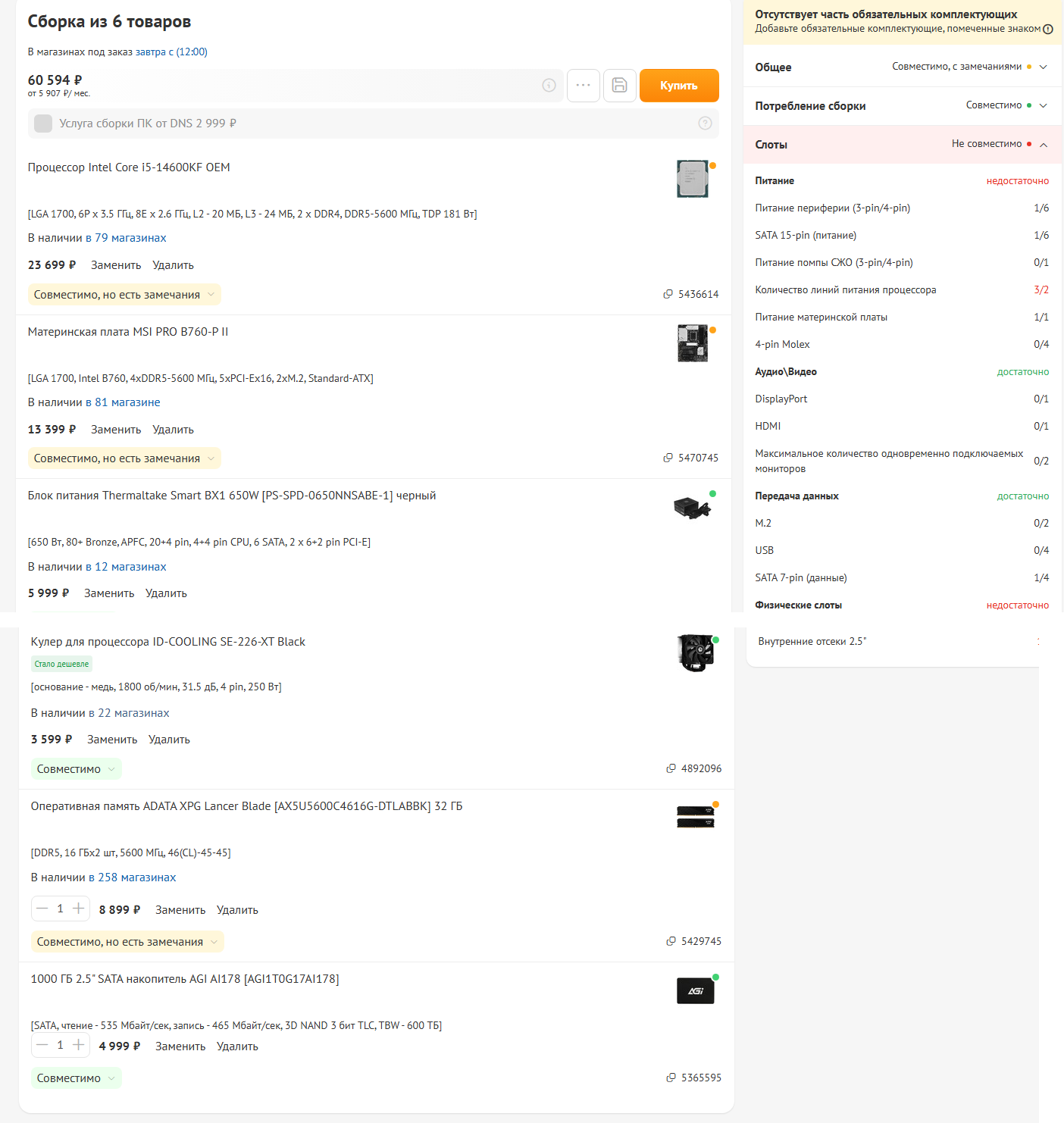Replace the ID-COOLING cooler
Screen dimensions: 1064x1123
coord(112,740)
